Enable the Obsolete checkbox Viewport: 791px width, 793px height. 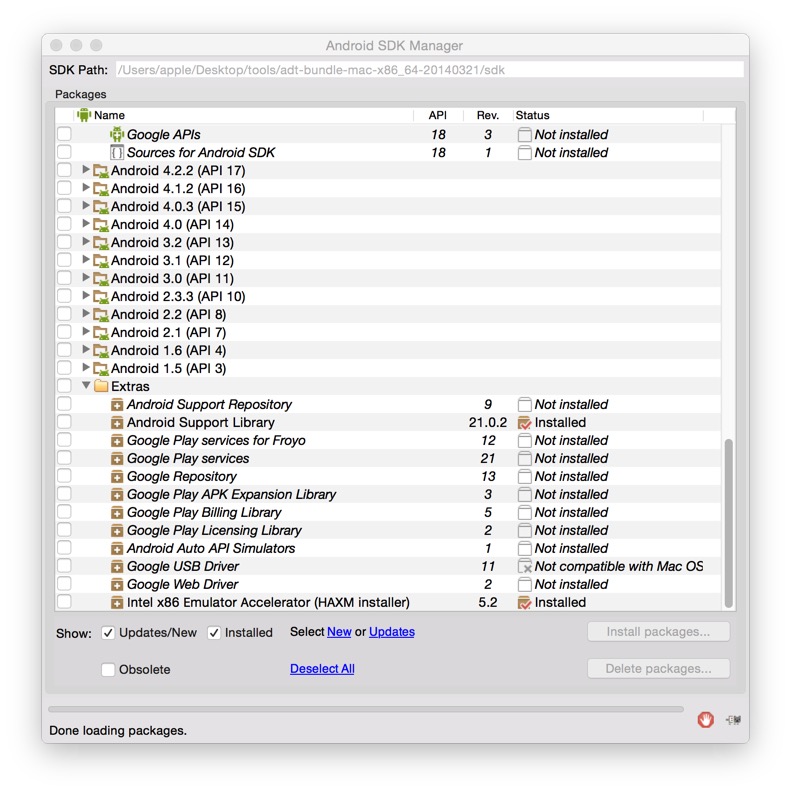[x=108, y=670]
